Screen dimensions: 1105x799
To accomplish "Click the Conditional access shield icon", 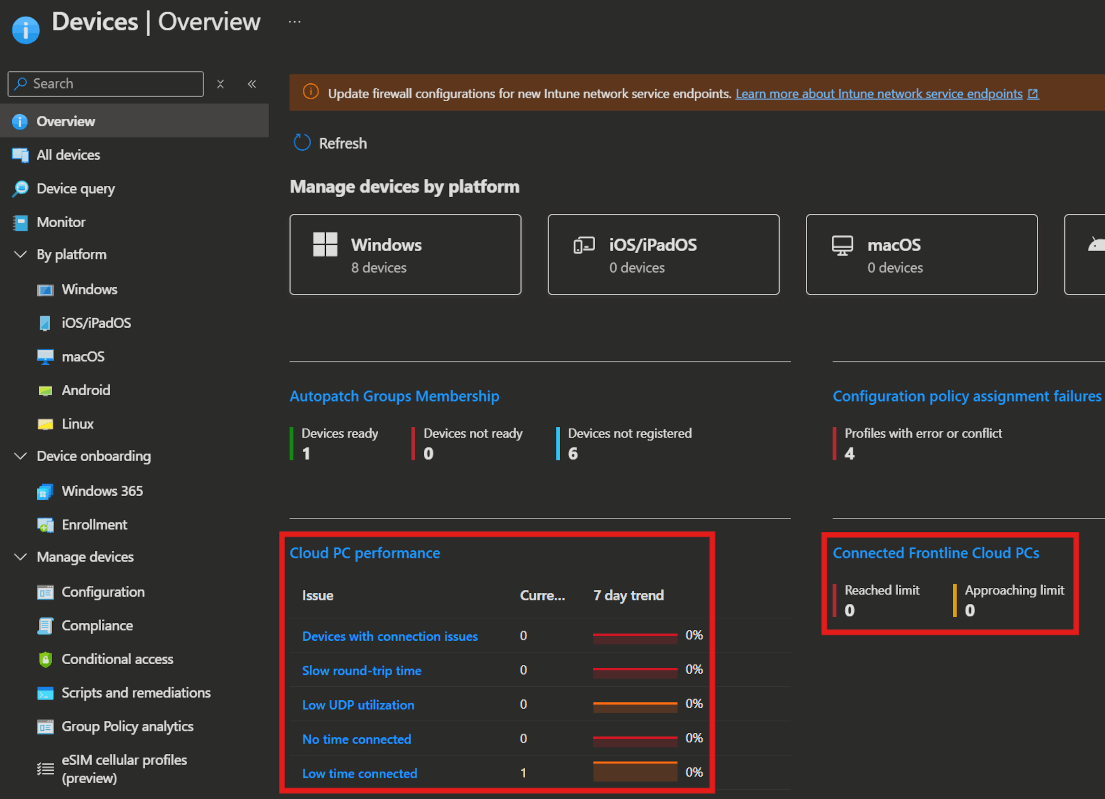I will 45,659.
